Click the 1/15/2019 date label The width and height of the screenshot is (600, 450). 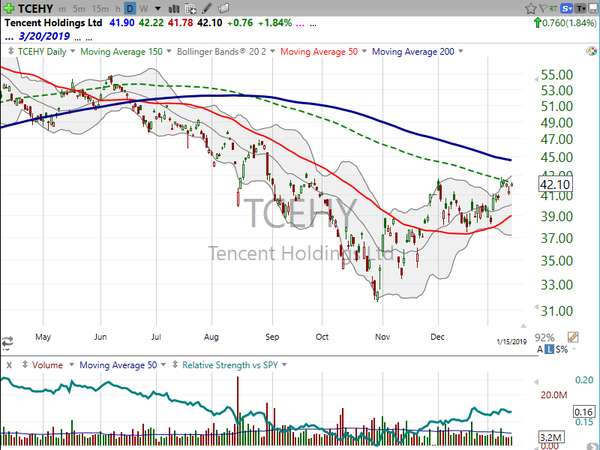click(512, 341)
